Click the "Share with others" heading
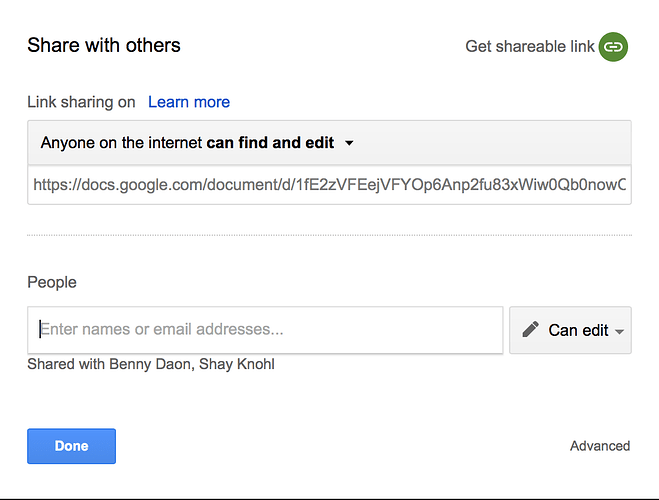The height and width of the screenshot is (500, 659). tap(104, 45)
